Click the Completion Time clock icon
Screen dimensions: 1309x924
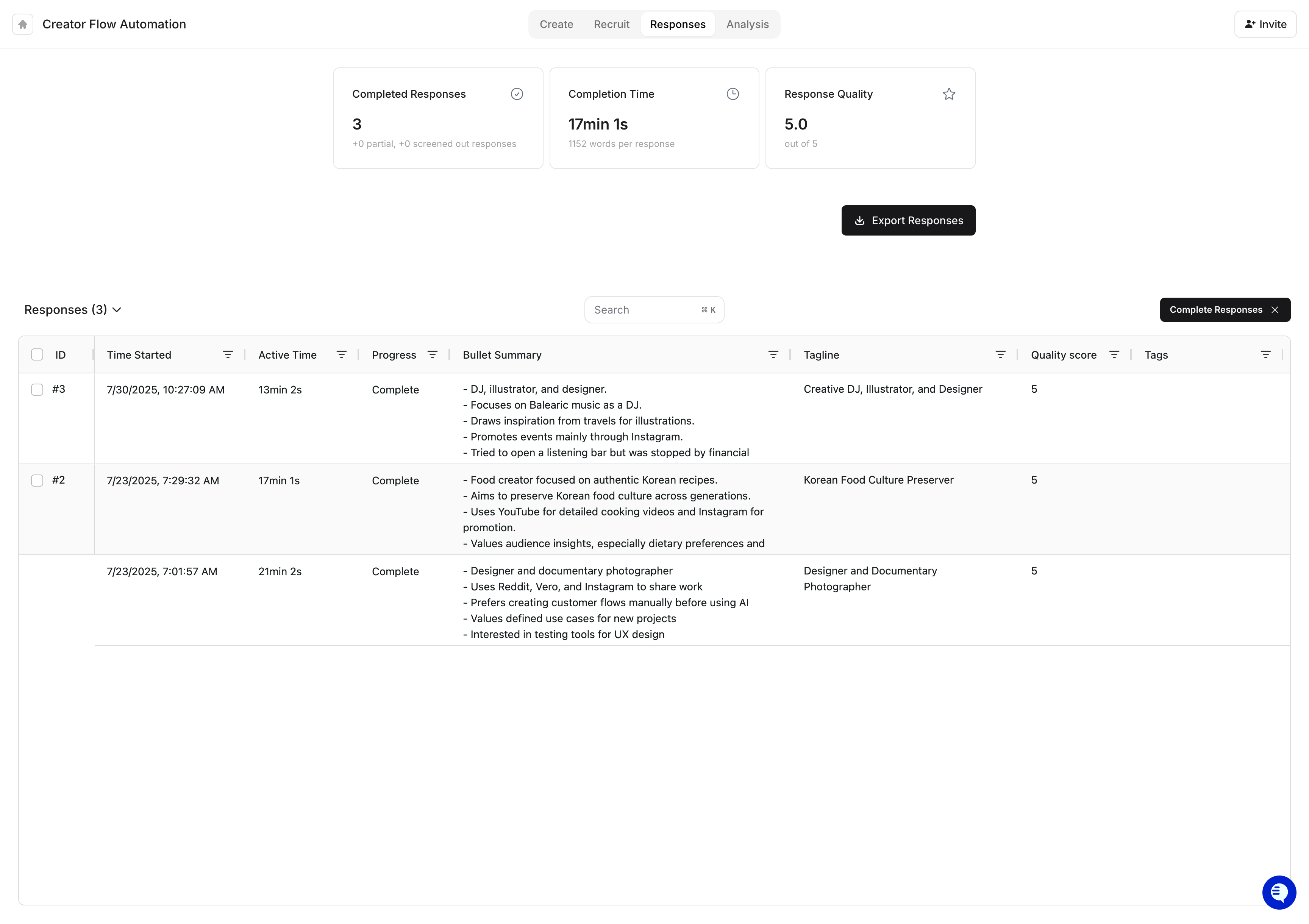pyautogui.click(x=733, y=94)
